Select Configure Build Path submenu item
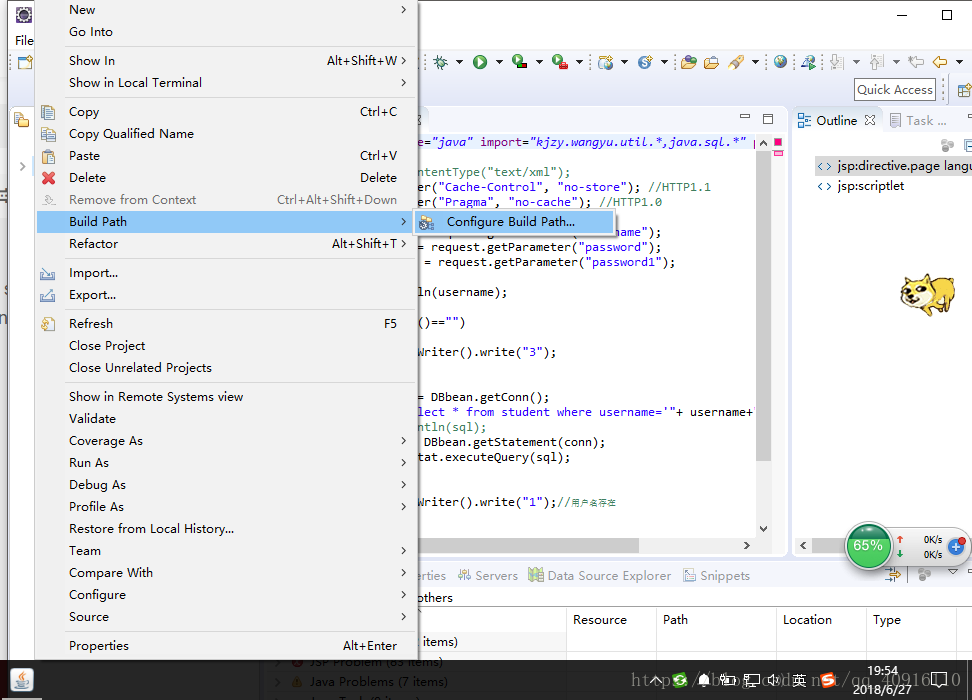Image resolution: width=972 pixels, height=700 pixels. 514,222
